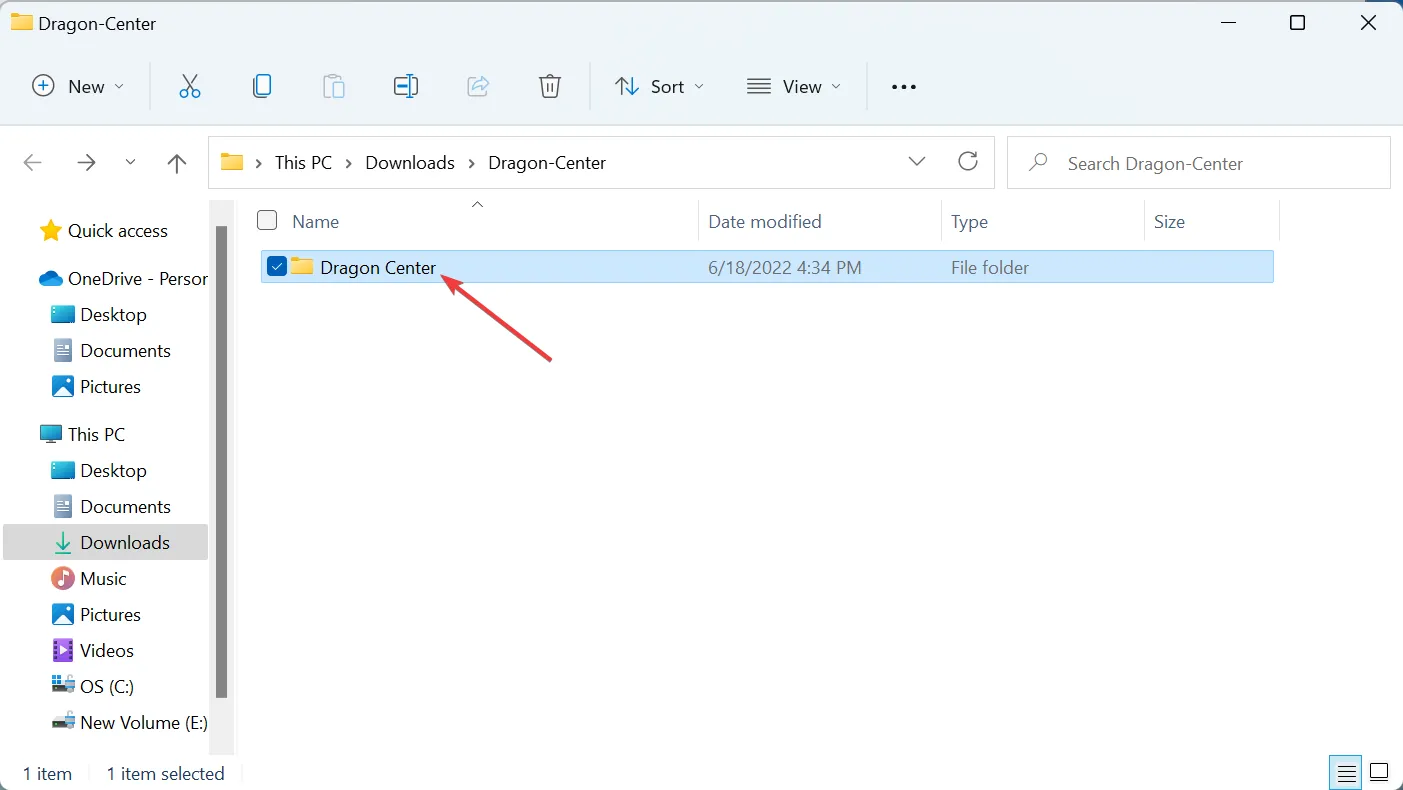1403x790 pixels.
Task: Click the Videos icon in sidebar
Action: coord(63,651)
